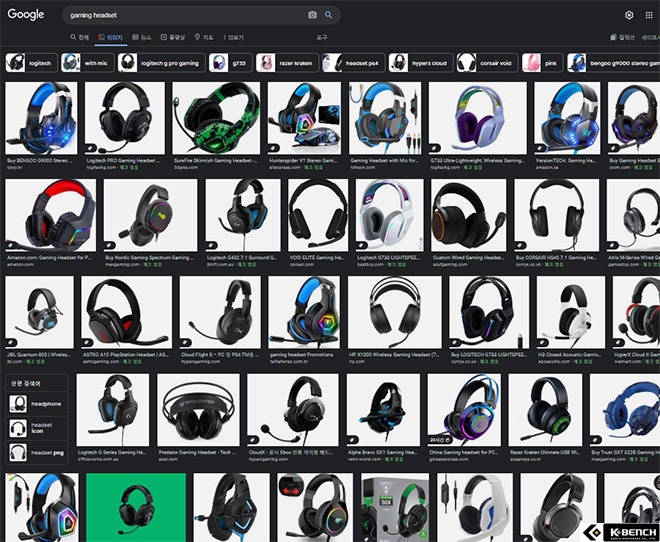Open the settings gear icon
The image size is (660, 542).
click(629, 15)
